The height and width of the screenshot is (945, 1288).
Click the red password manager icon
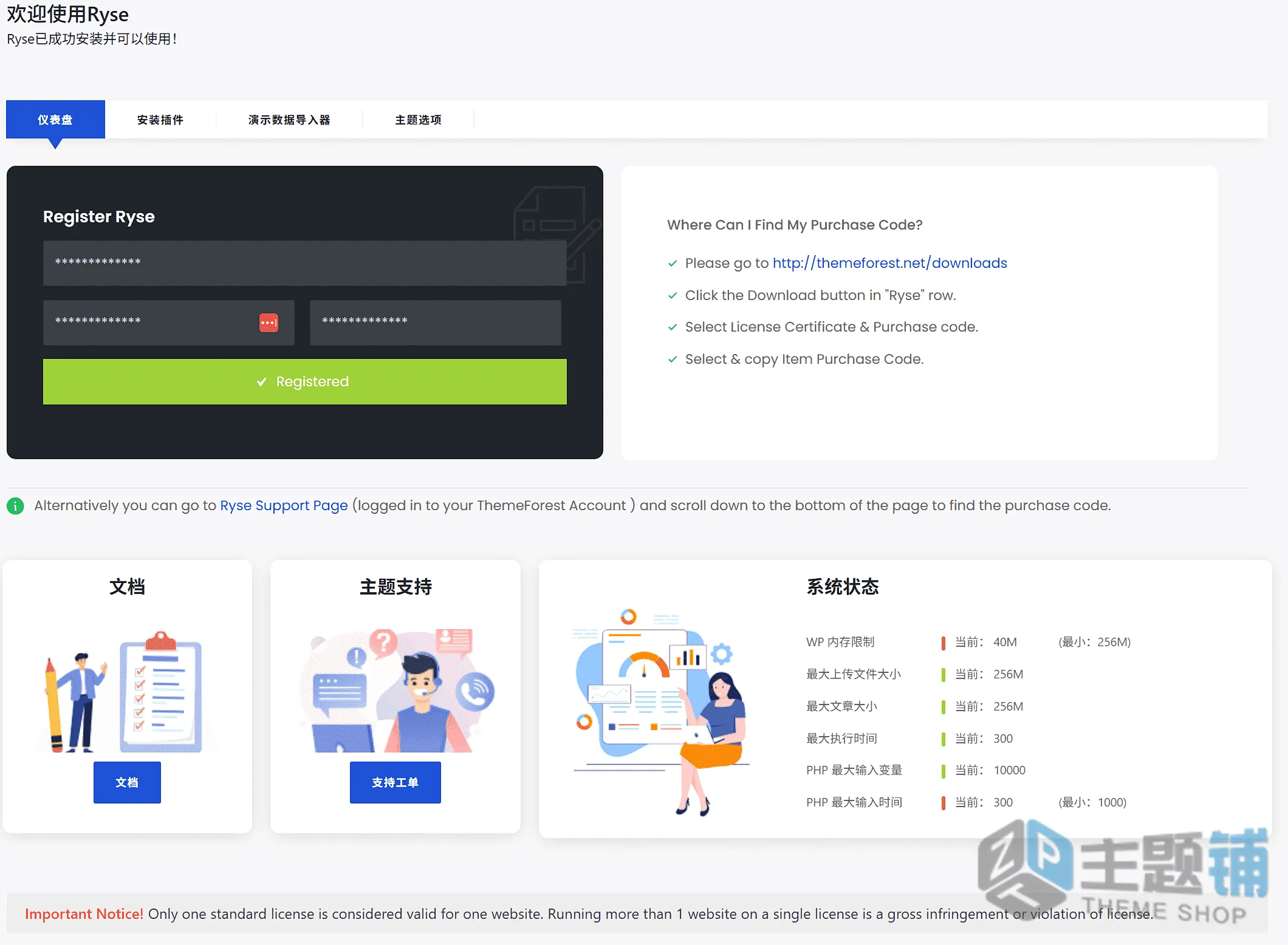[269, 322]
